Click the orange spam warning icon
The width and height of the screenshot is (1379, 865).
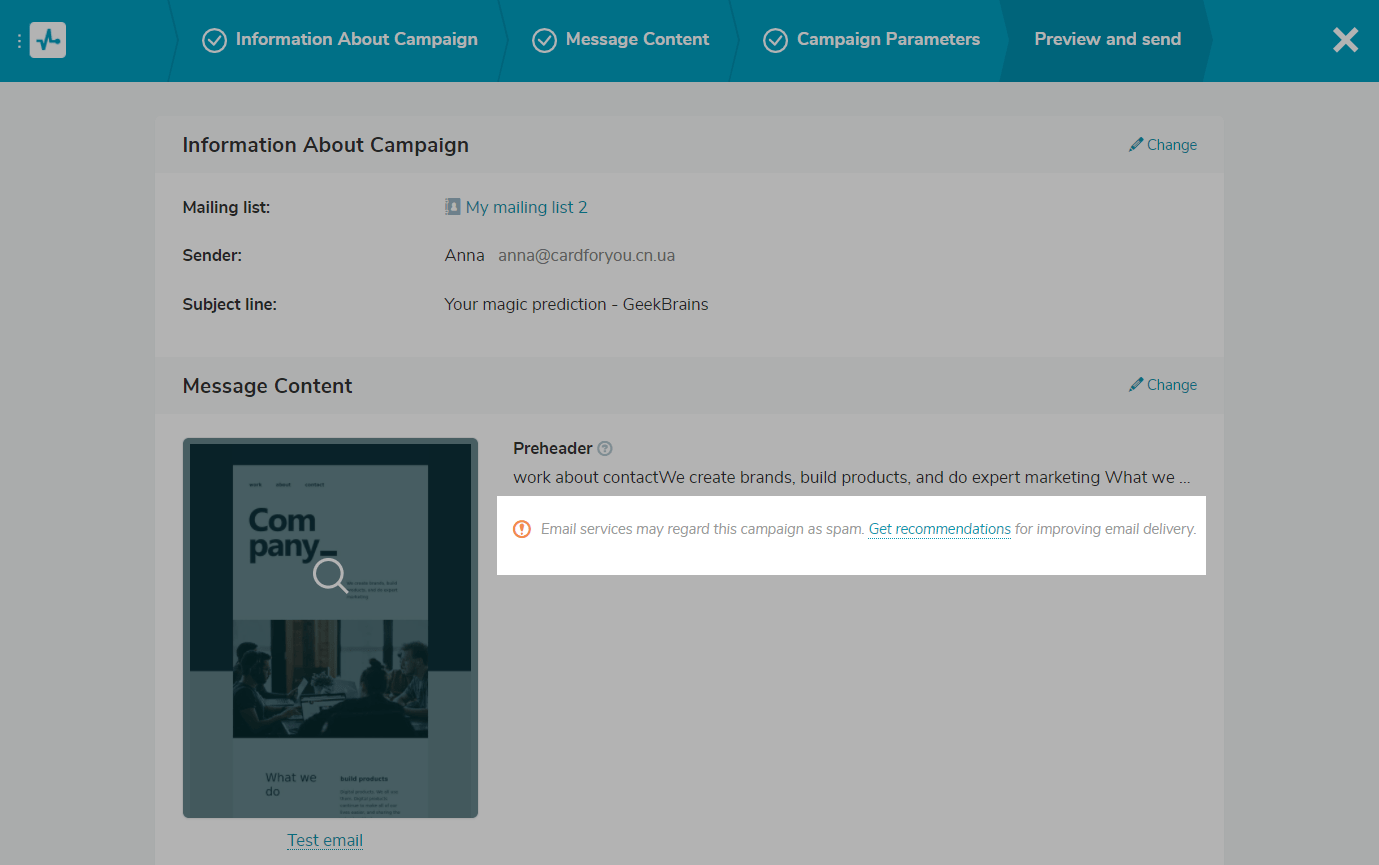[522, 529]
